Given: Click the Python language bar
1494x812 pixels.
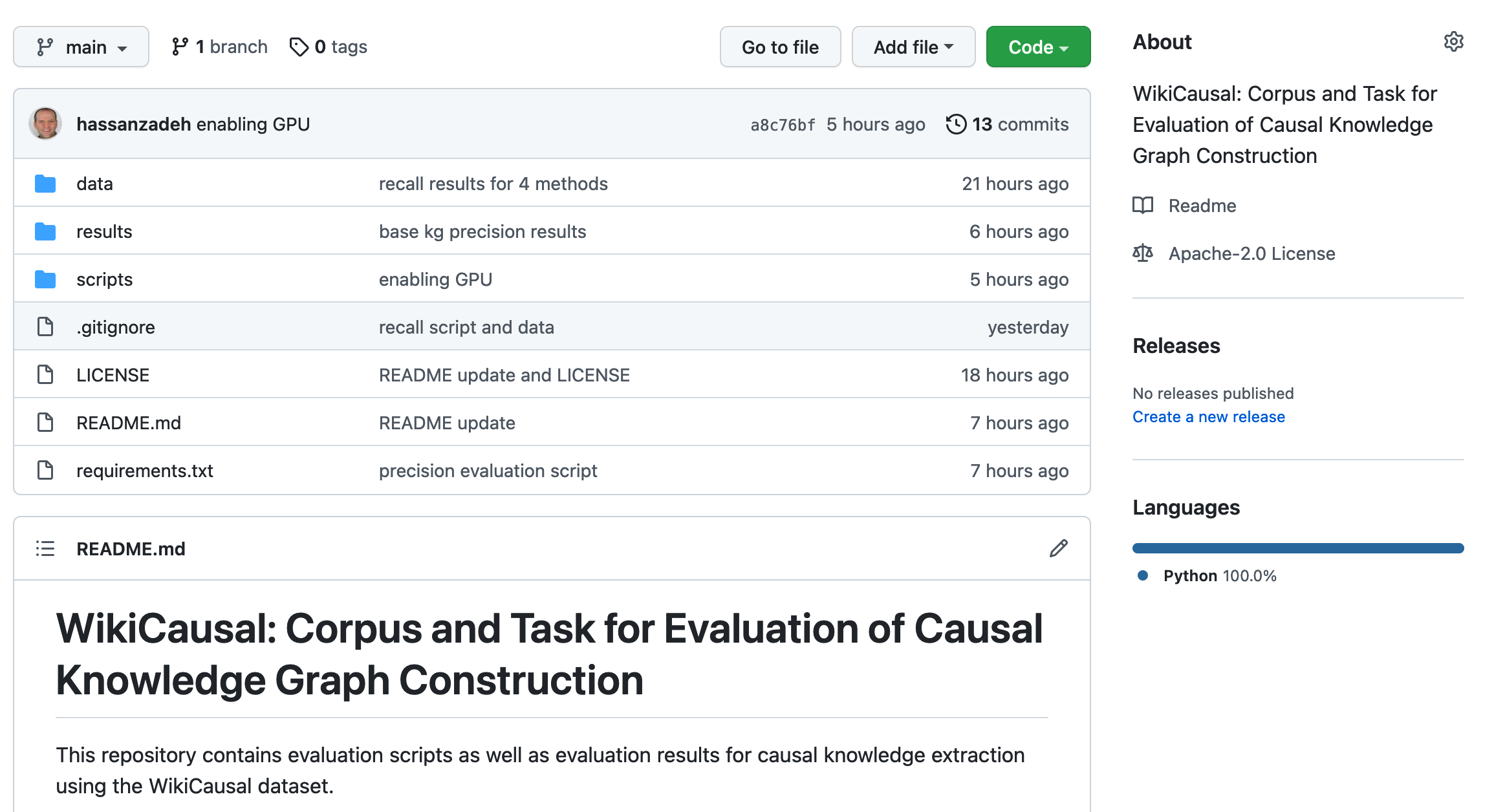Looking at the screenshot, I should tap(1297, 548).
